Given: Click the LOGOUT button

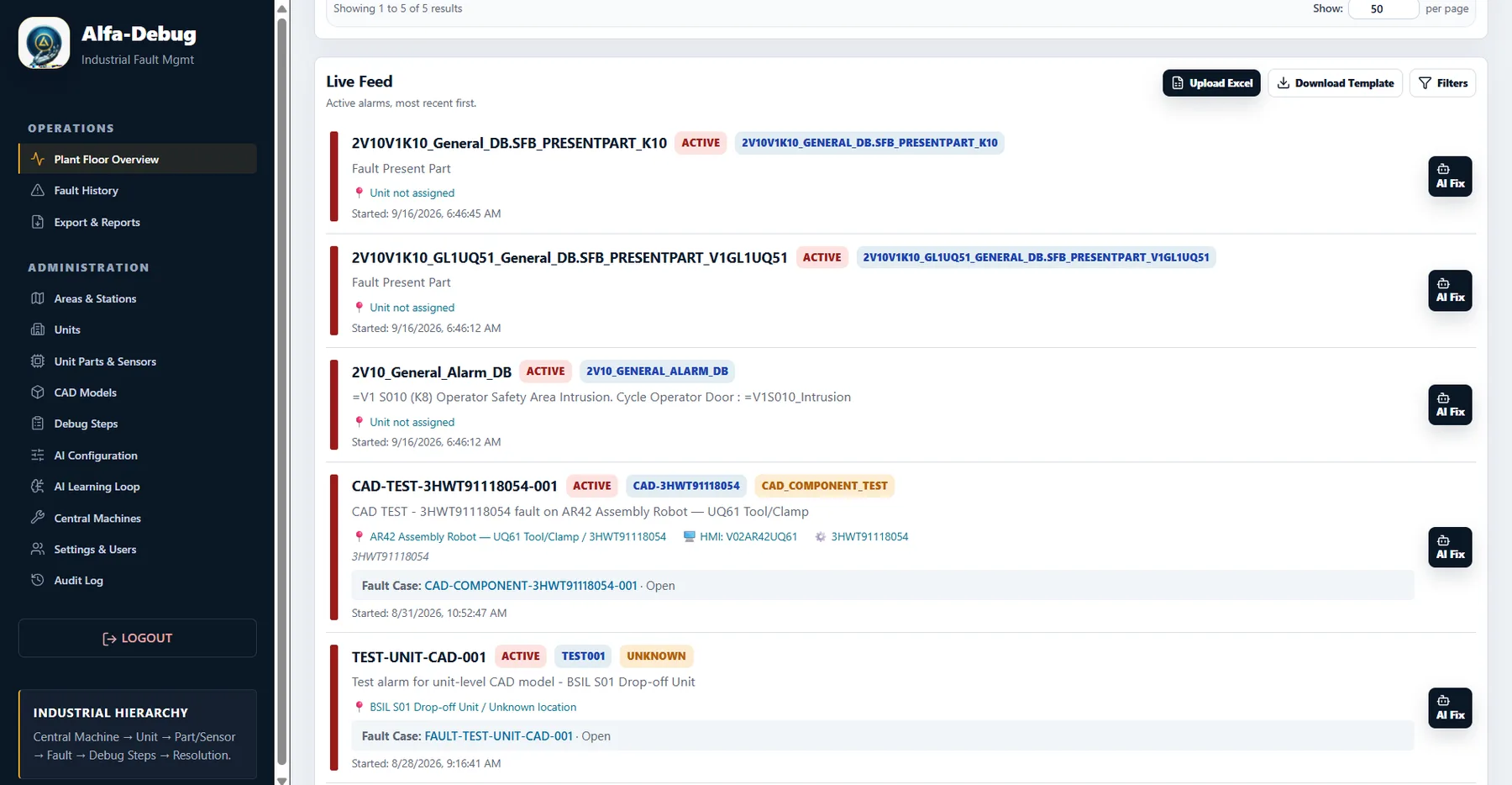Looking at the screenshot, I should tap(138, 638).
